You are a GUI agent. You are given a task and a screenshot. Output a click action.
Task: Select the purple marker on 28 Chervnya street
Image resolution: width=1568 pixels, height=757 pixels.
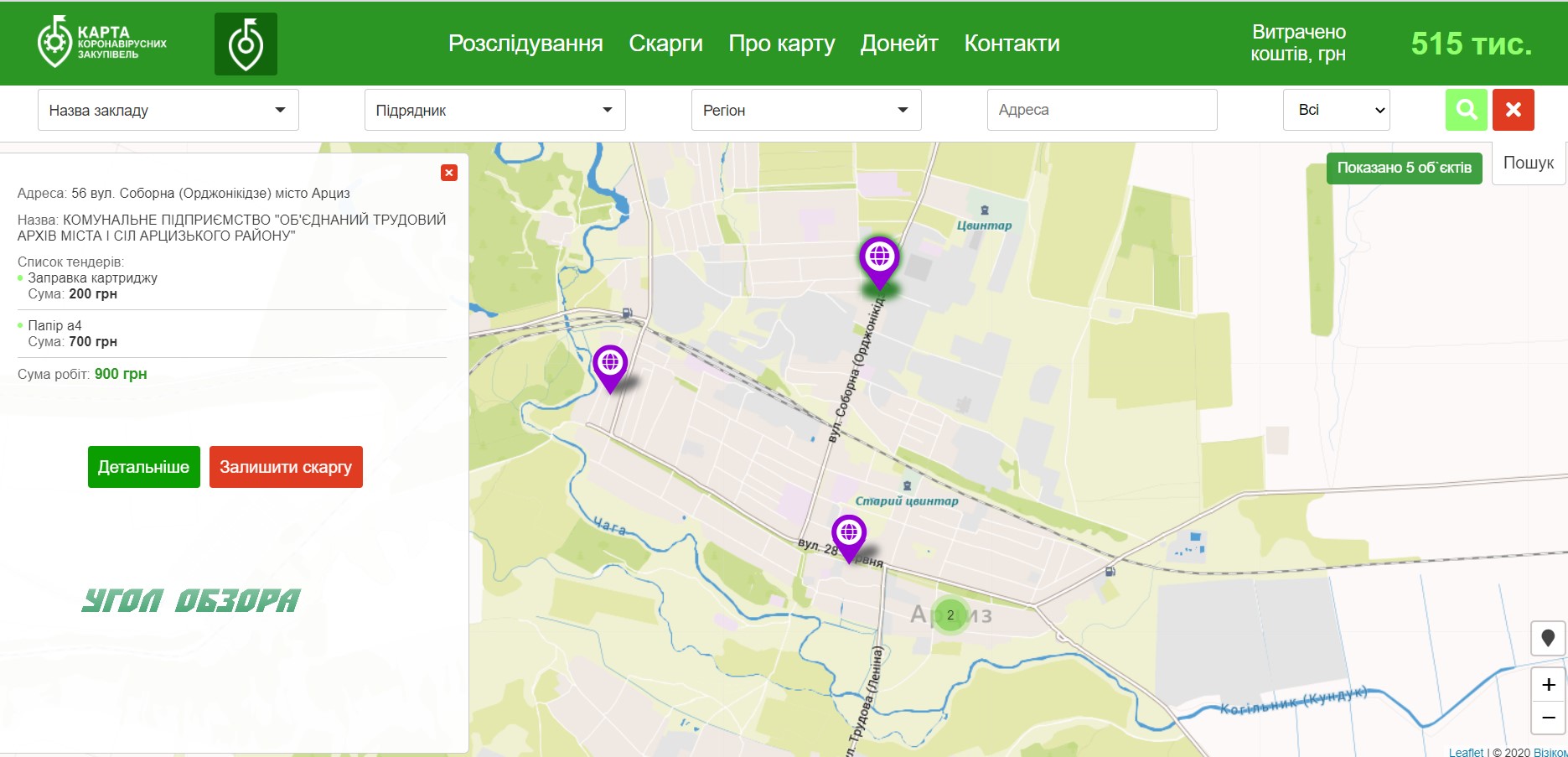click(x=849, y=535)
